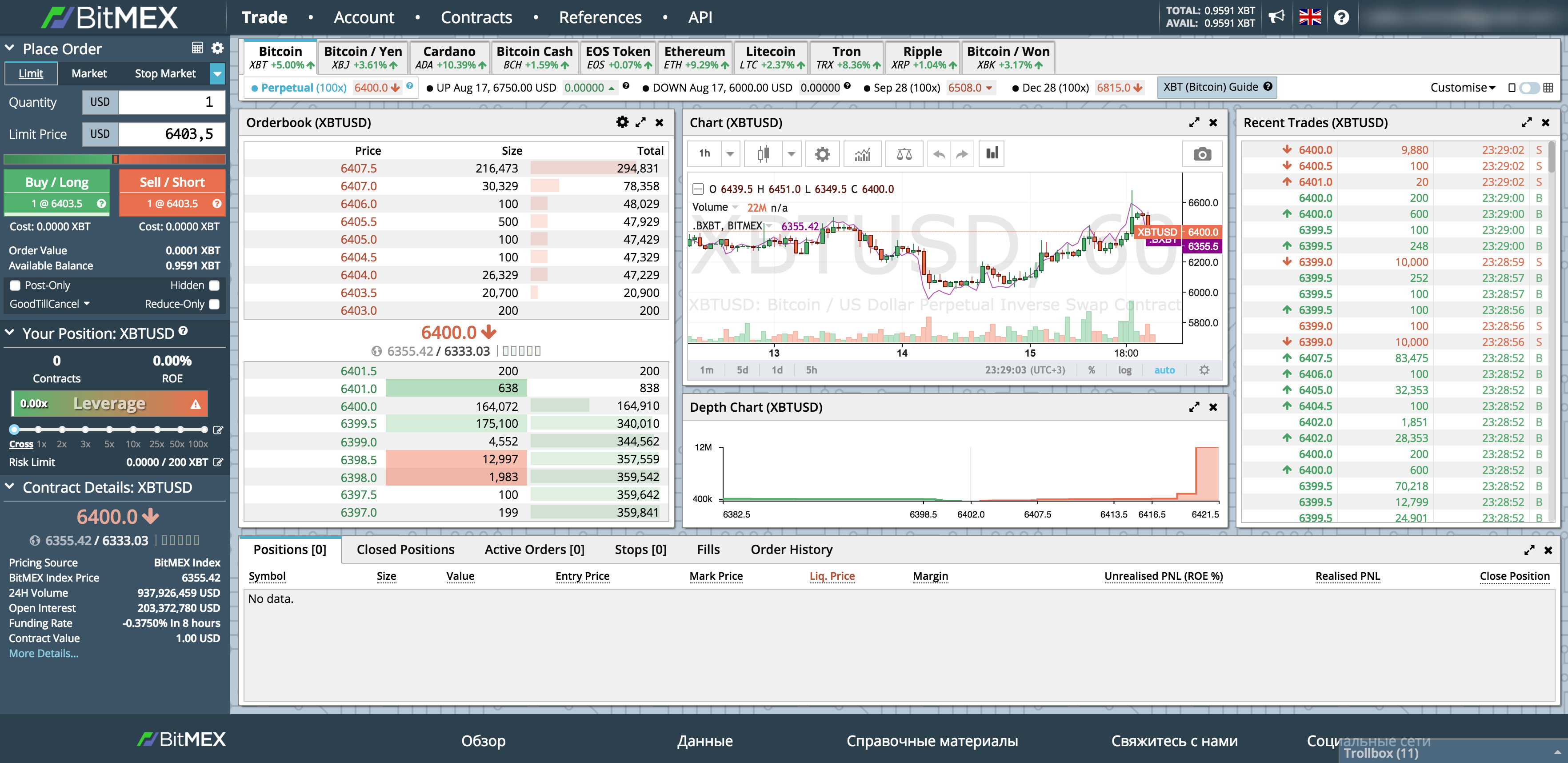Viewport: 1568px width, 763px height.
Task: Click the compare symbols scales icon
Action: pos(904,153)
